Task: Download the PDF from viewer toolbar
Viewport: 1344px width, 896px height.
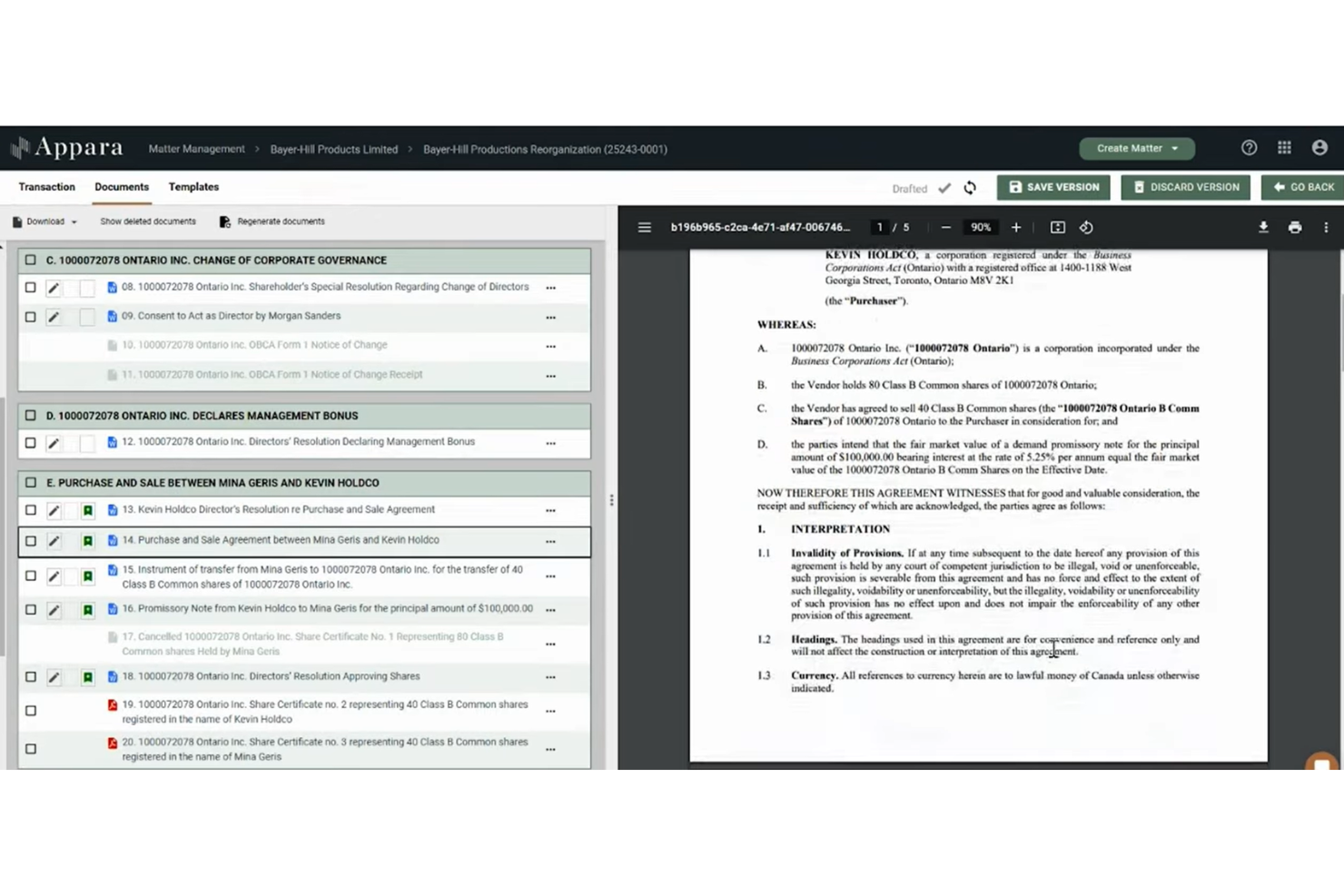Action: [1263, 228]
